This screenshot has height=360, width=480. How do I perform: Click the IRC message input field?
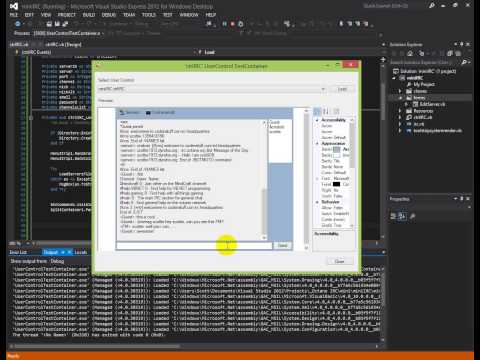click(194, 246)
